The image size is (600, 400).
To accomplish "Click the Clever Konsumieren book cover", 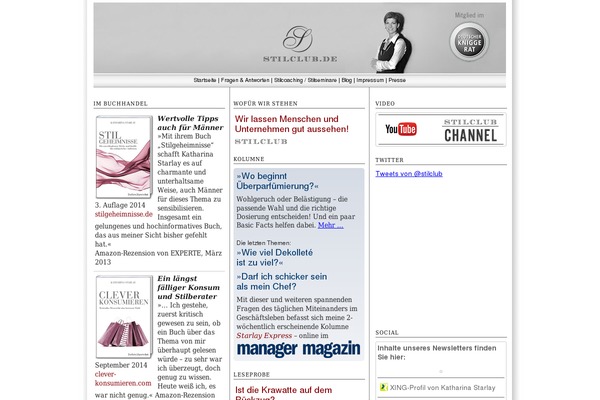I will coord(124,317).
